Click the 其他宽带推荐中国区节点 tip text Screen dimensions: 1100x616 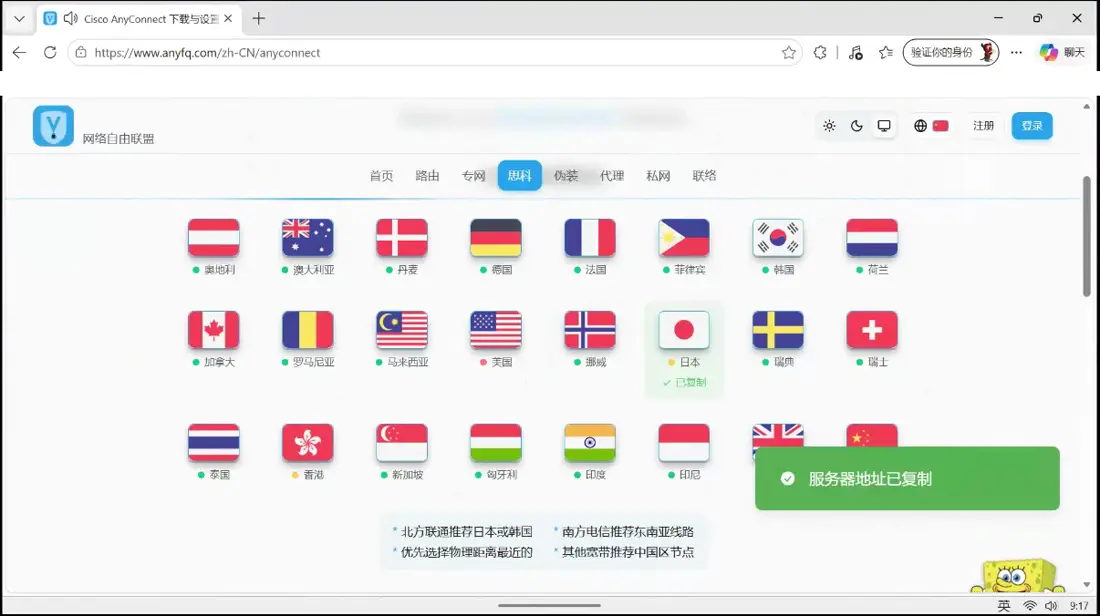pos(628,552)
